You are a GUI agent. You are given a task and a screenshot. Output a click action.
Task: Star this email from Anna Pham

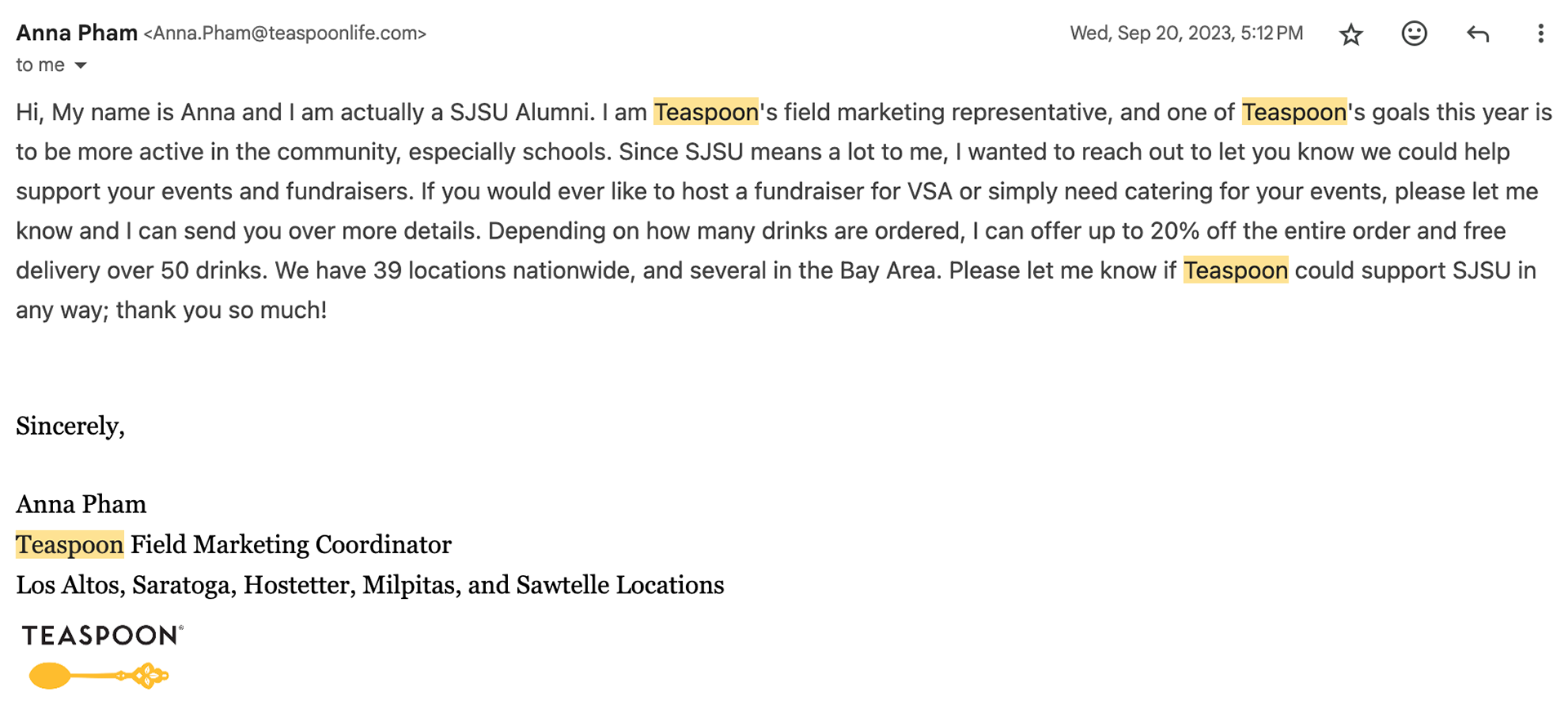[1352, 34]
